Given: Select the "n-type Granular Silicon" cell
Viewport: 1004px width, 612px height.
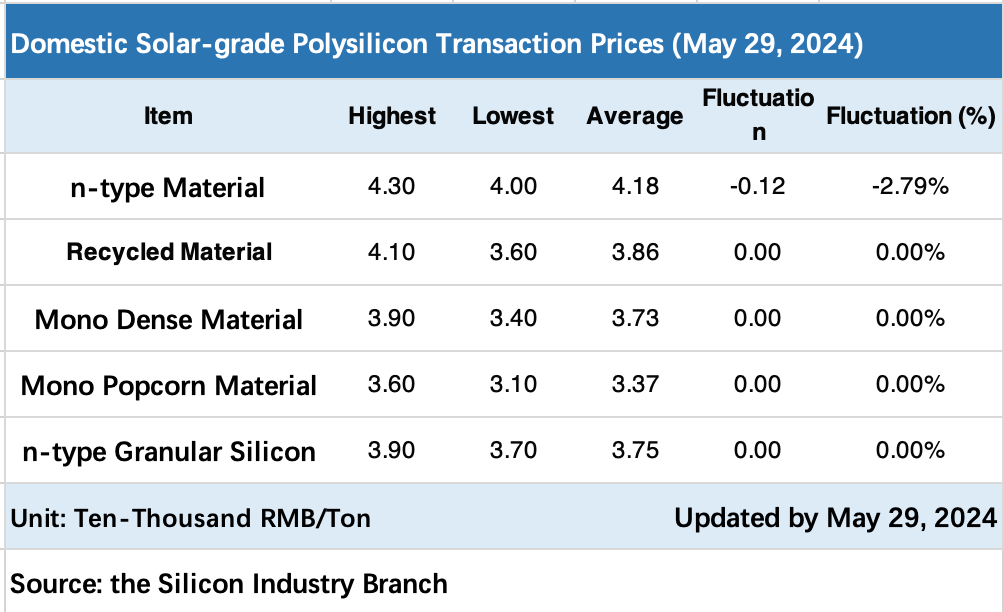Looking at the screenshot, I should pyautogui.click(x=168, y=452).
